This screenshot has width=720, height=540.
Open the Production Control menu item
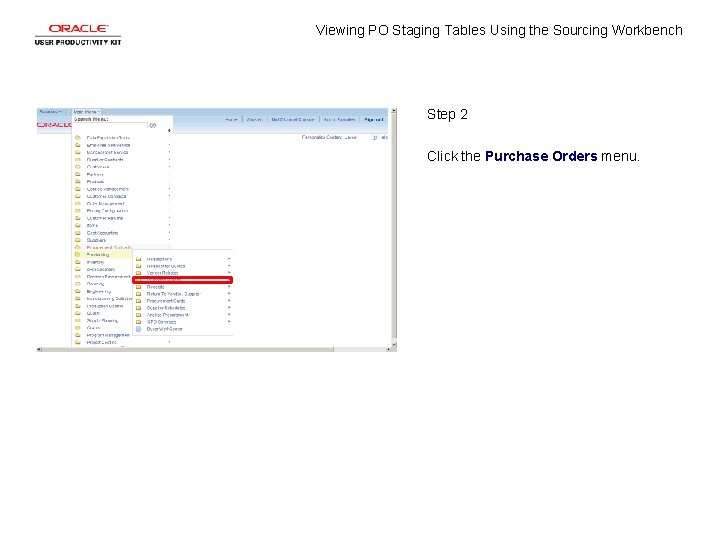[105, 306]
